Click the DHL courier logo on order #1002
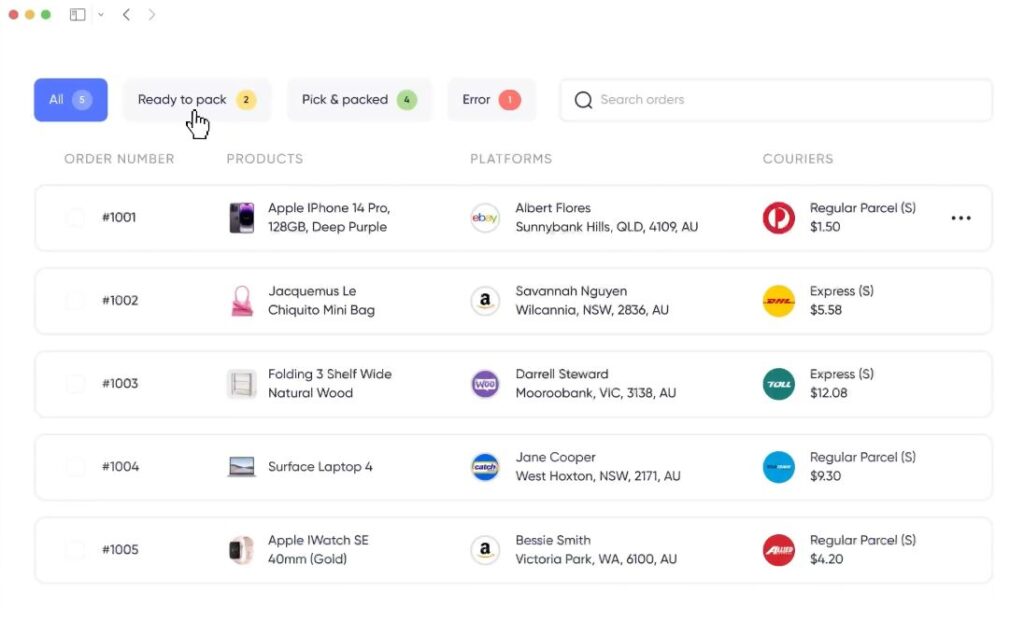Screen dimensions: 1024x622 (778, 301)
